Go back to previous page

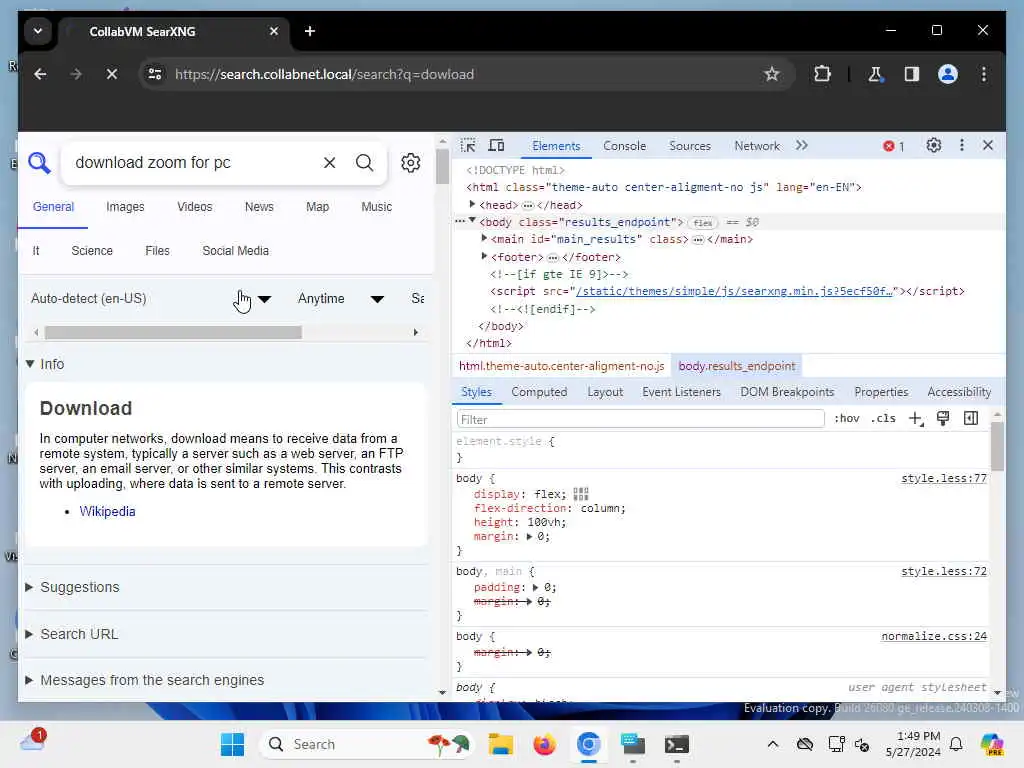pos(40,74)
